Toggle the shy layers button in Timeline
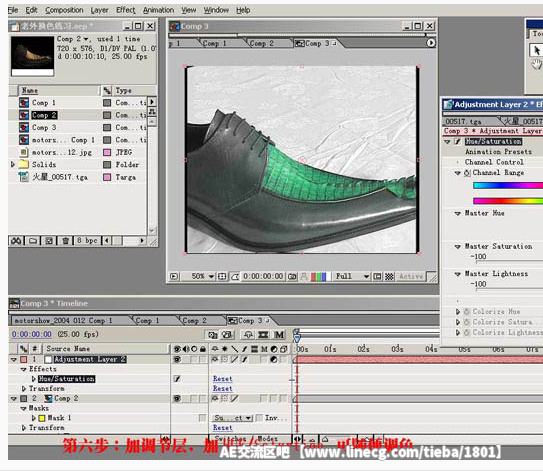 click(x=248, y=335)
